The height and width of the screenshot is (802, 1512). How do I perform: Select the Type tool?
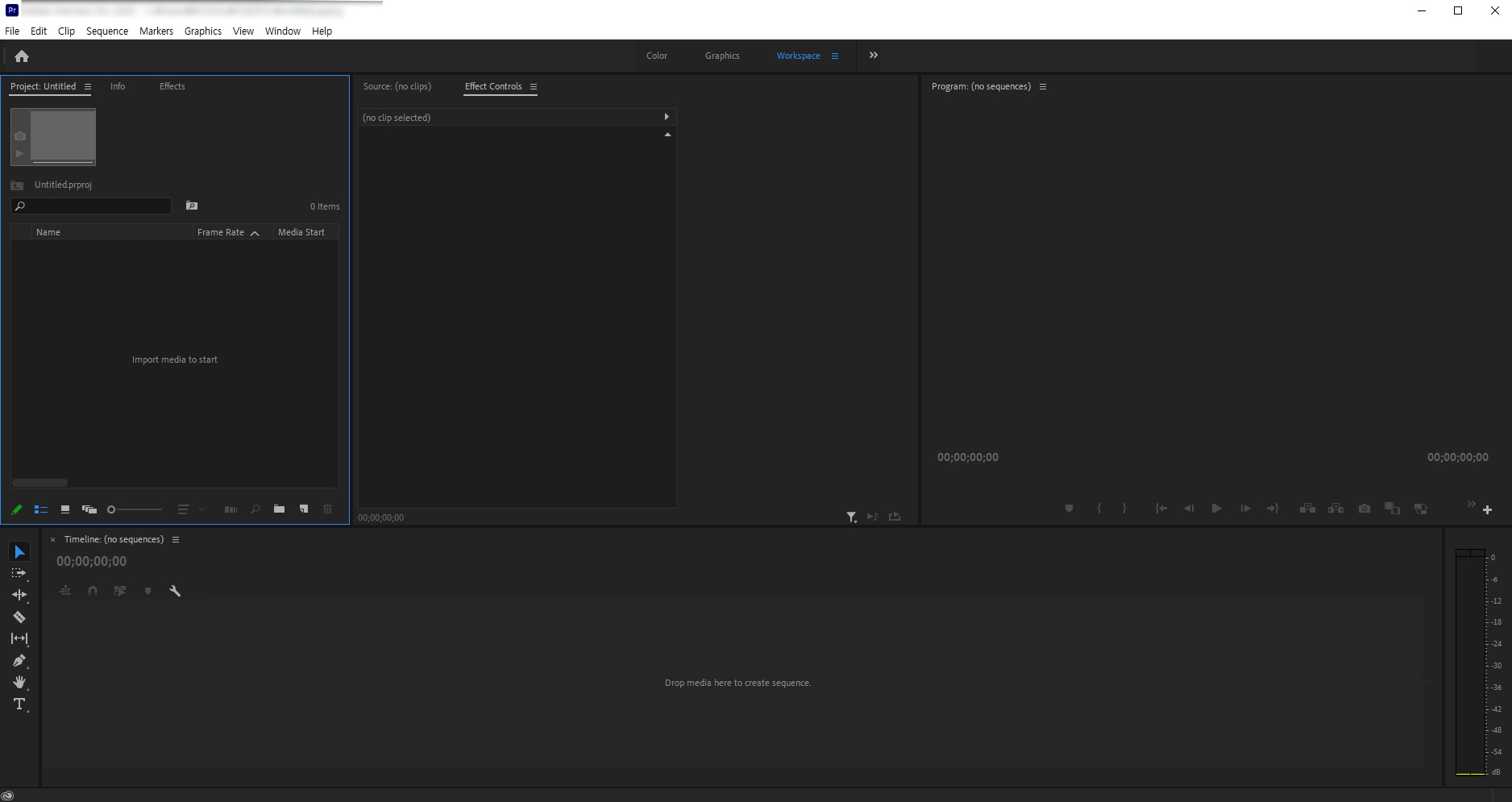point(19,704)
